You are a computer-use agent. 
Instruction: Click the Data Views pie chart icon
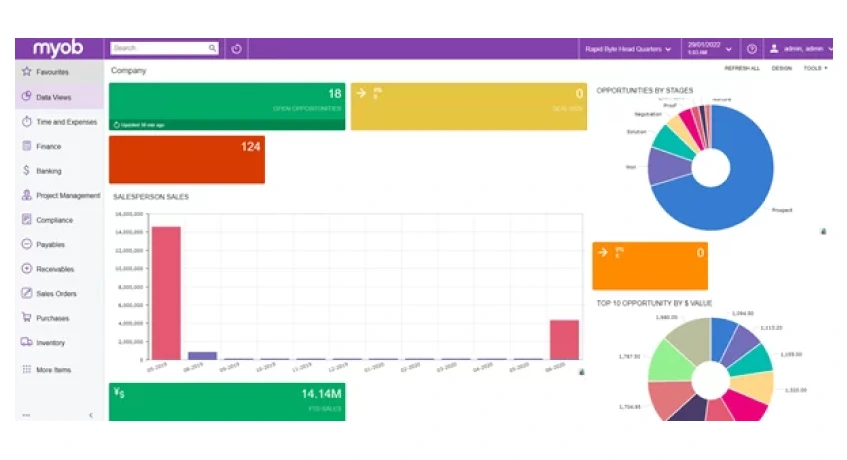coord(26,97)
